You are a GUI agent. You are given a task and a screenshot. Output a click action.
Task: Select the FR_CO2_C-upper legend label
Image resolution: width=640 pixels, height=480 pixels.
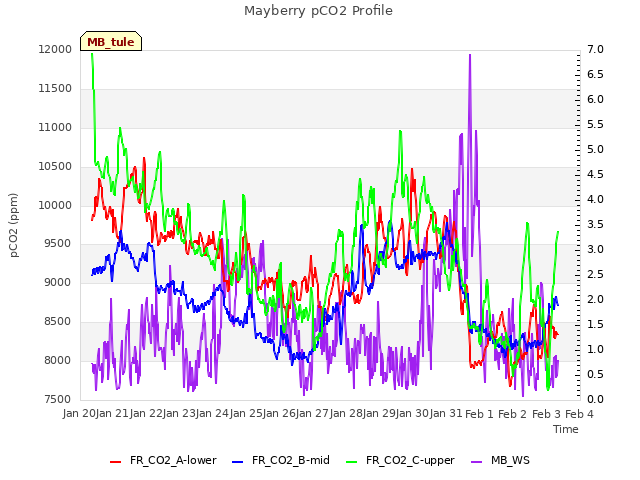[x=410, y=460]
